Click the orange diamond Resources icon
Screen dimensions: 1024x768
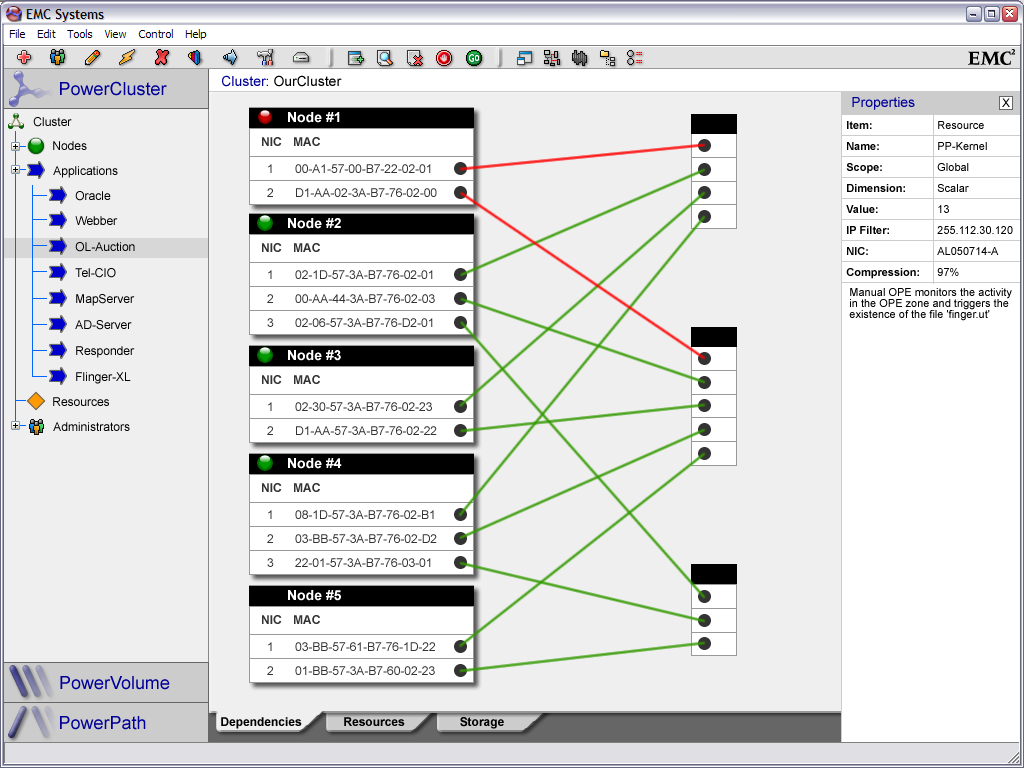pos(36,402)
